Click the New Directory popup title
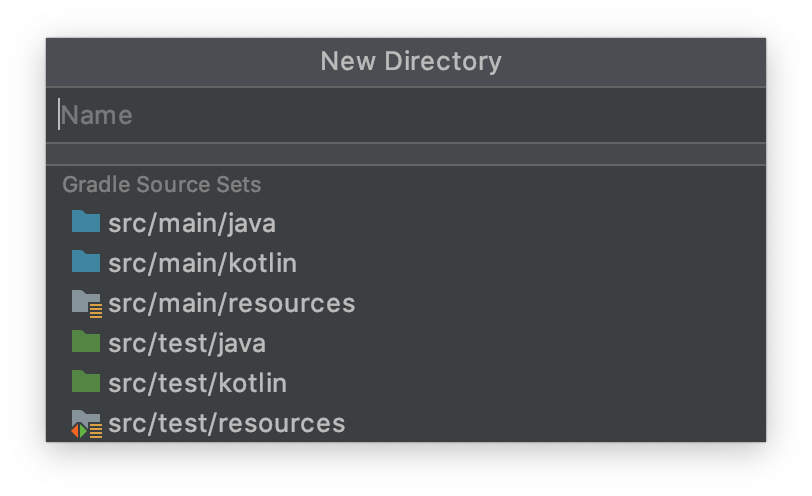 (410, 61)
